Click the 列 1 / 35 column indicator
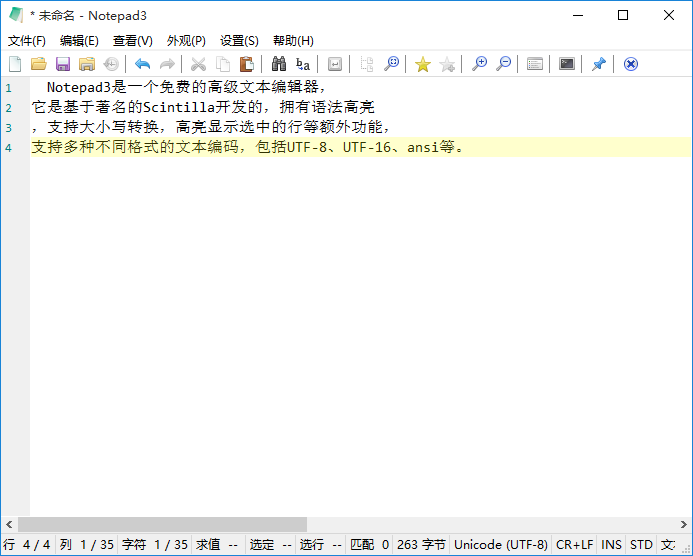Viewport: 693px width, 556px height. click(x=87, y=545)
